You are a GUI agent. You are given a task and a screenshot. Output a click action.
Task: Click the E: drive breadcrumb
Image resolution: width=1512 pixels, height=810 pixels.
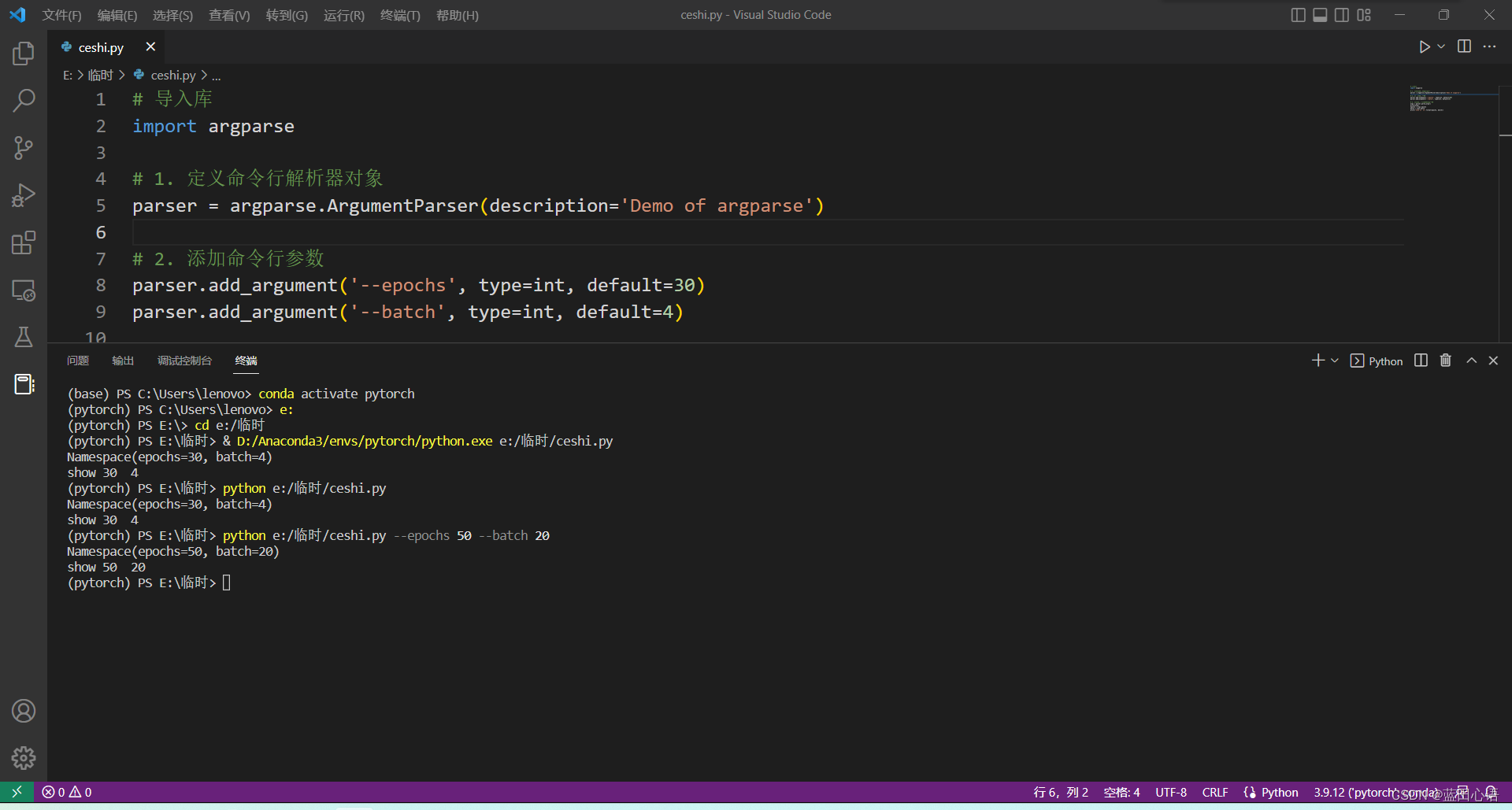[x=68, y=76]
